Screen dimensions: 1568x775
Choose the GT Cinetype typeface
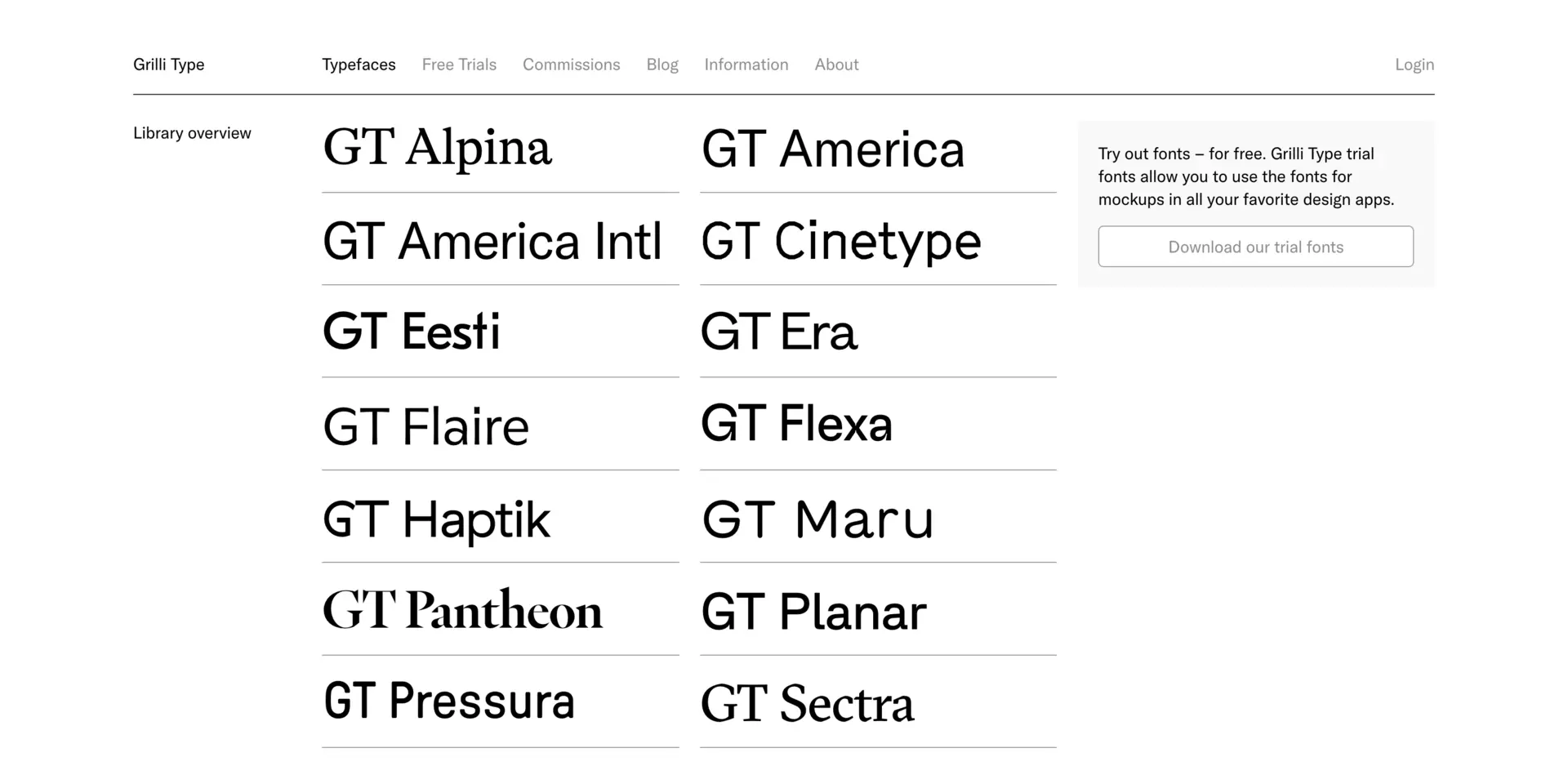[x=841, y=242]
